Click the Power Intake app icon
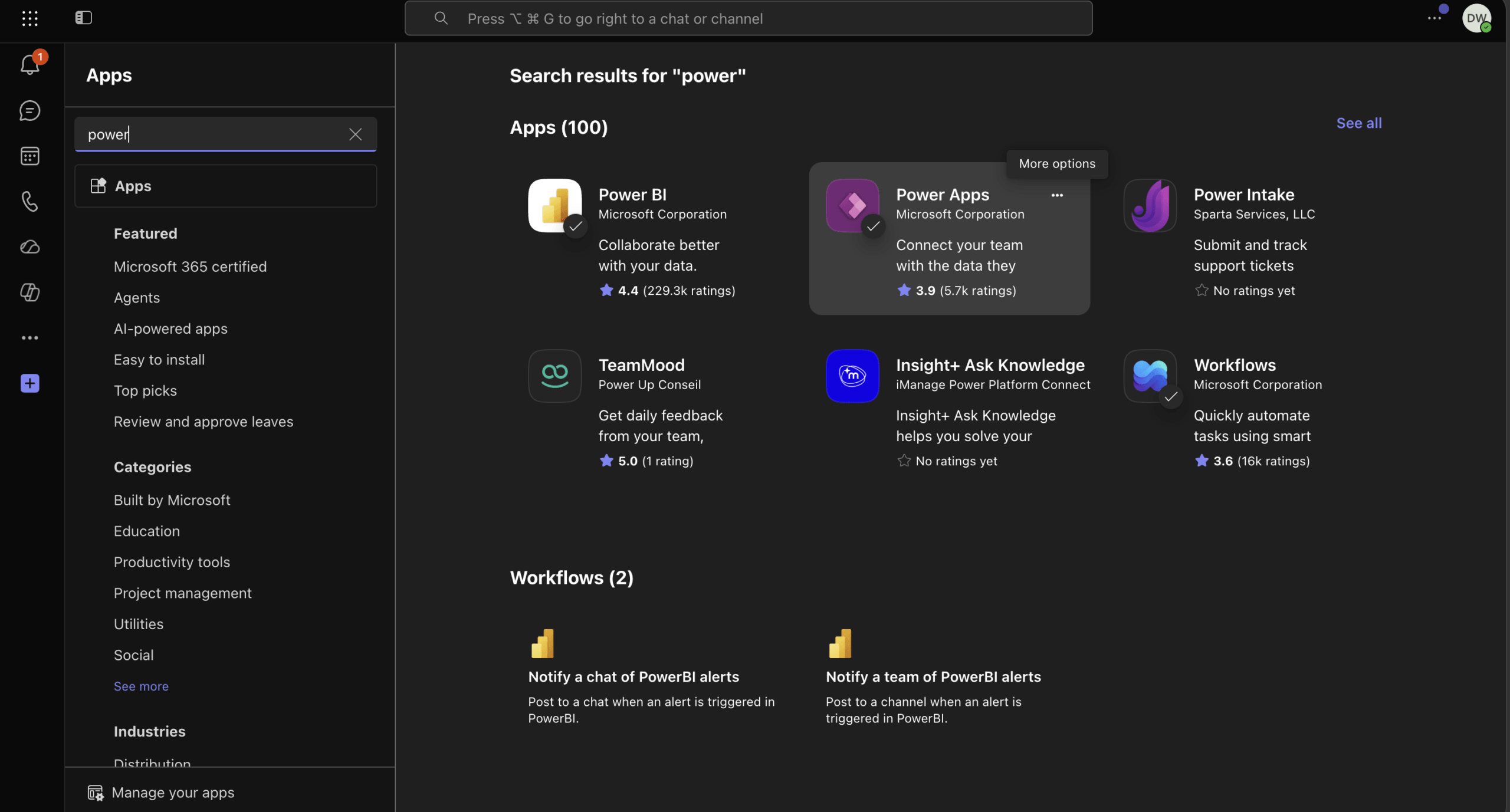 tap(1150, 205)
